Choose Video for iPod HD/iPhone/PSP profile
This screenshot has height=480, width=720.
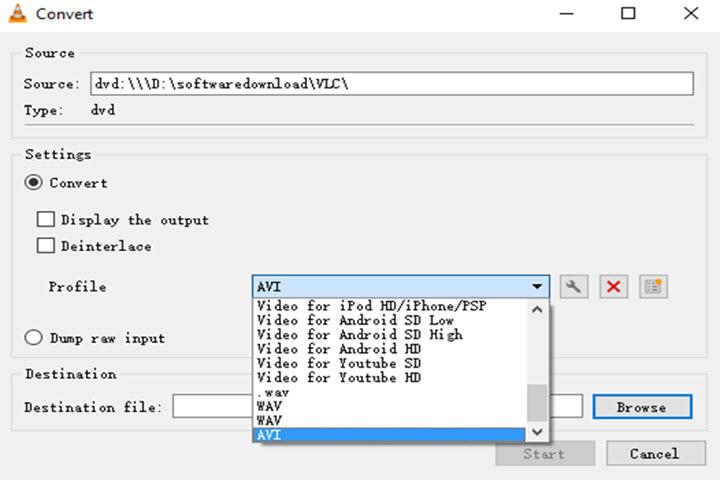[x=388, y=306]
